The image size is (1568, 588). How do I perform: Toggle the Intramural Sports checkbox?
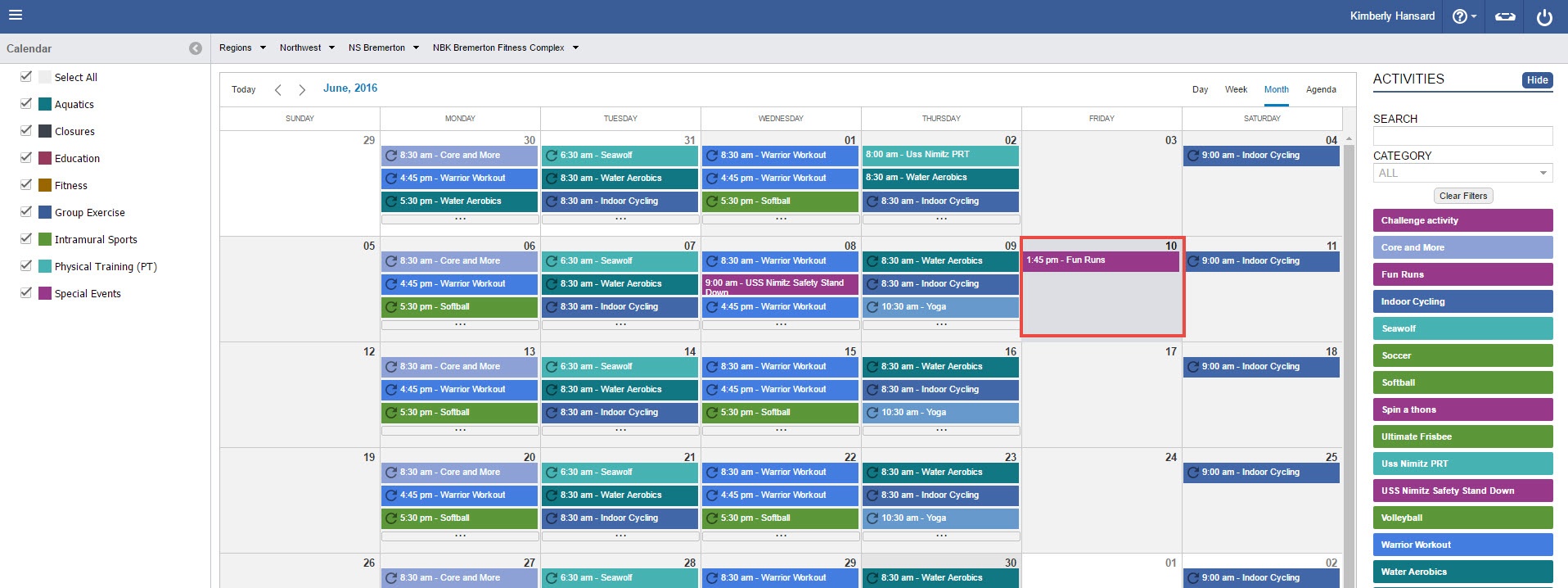[26, 239]
